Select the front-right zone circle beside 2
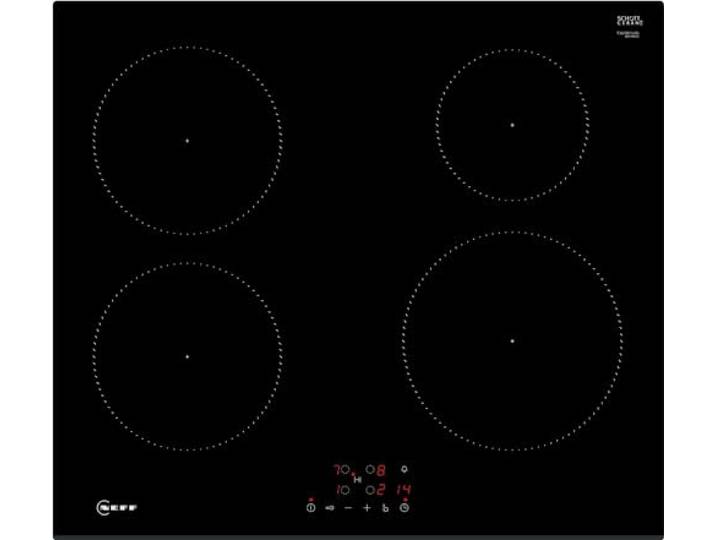The image size is (716, 540). coord(370,490)
